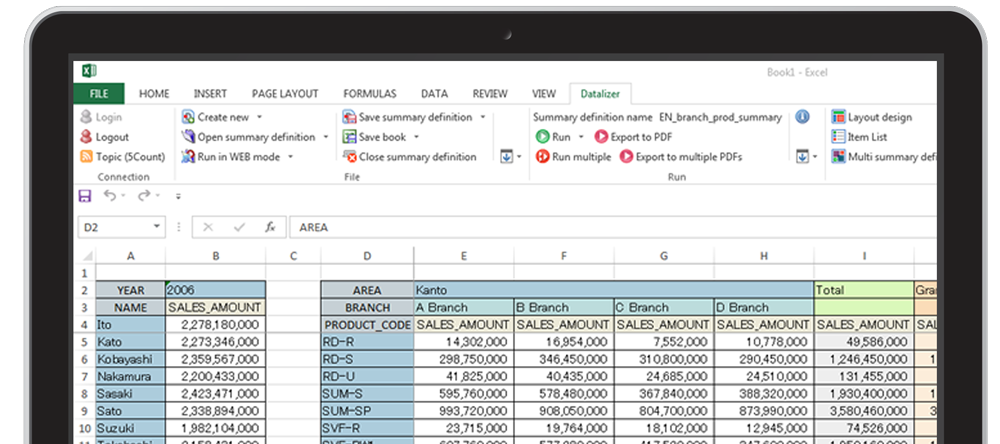Image resolution: width=1000 pixels, height=444 pixels.
Task: Click the Redo arrow icon
Action: 144,196
